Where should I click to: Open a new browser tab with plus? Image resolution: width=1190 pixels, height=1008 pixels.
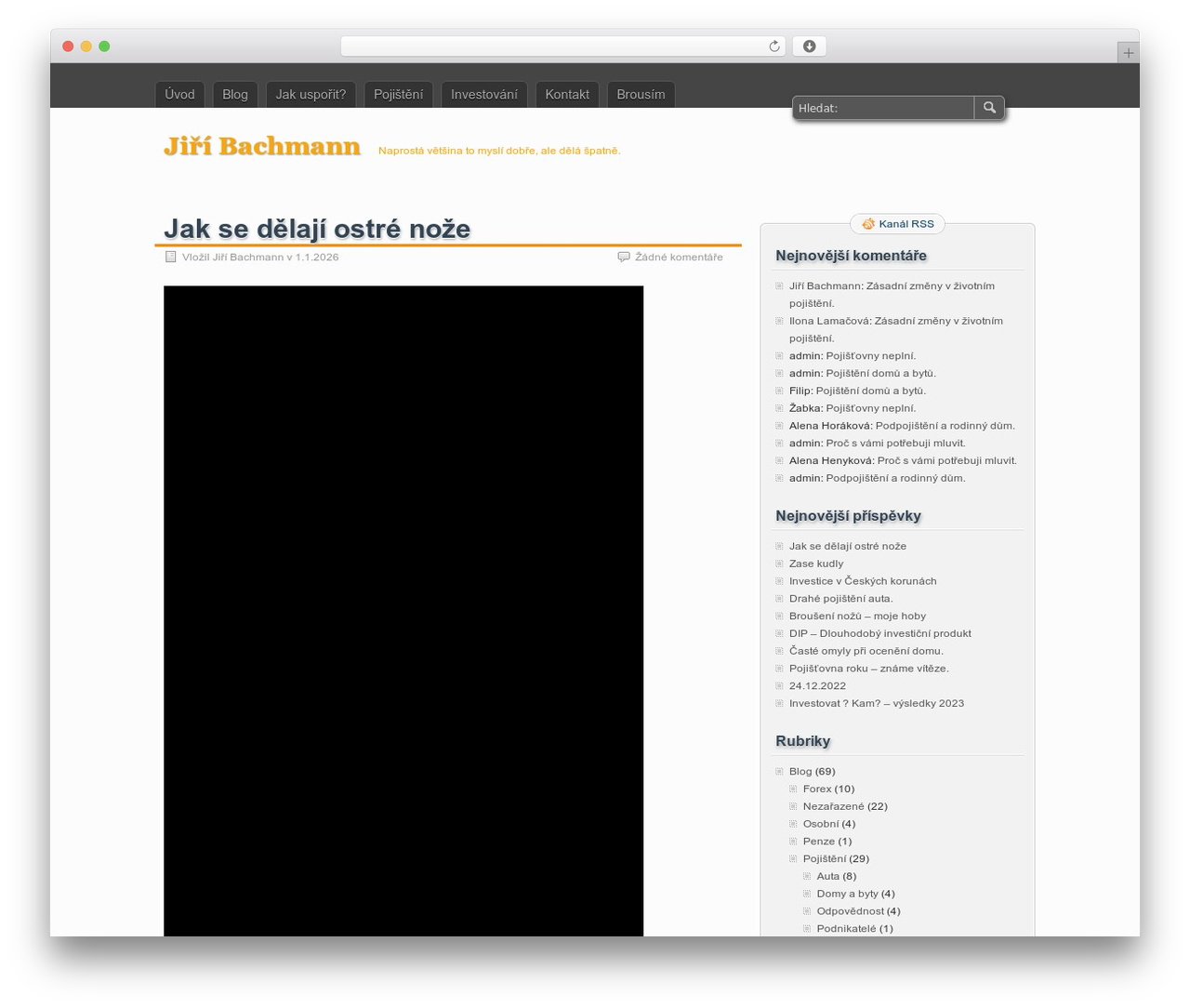pyautogui.click(x=1128, y=53)
